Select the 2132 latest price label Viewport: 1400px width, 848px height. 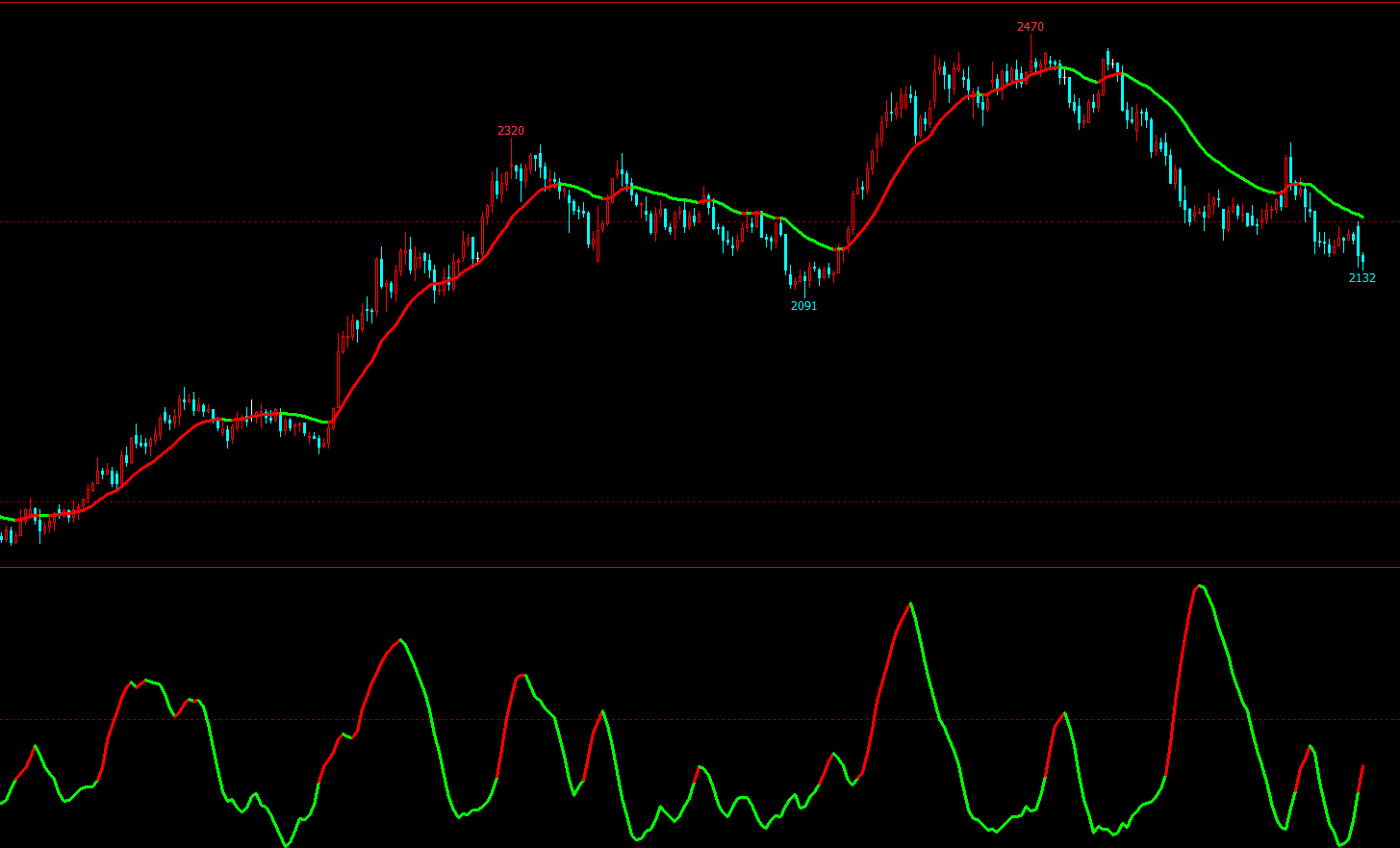[1362, 278]
